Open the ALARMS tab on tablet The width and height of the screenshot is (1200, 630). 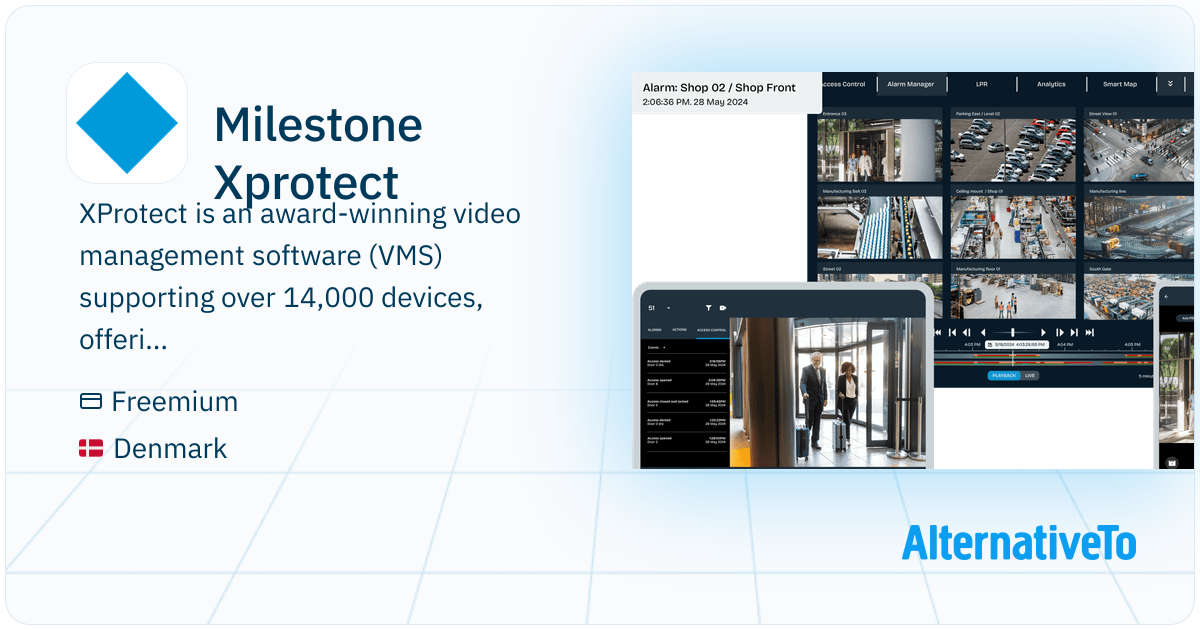coord(654,330)
